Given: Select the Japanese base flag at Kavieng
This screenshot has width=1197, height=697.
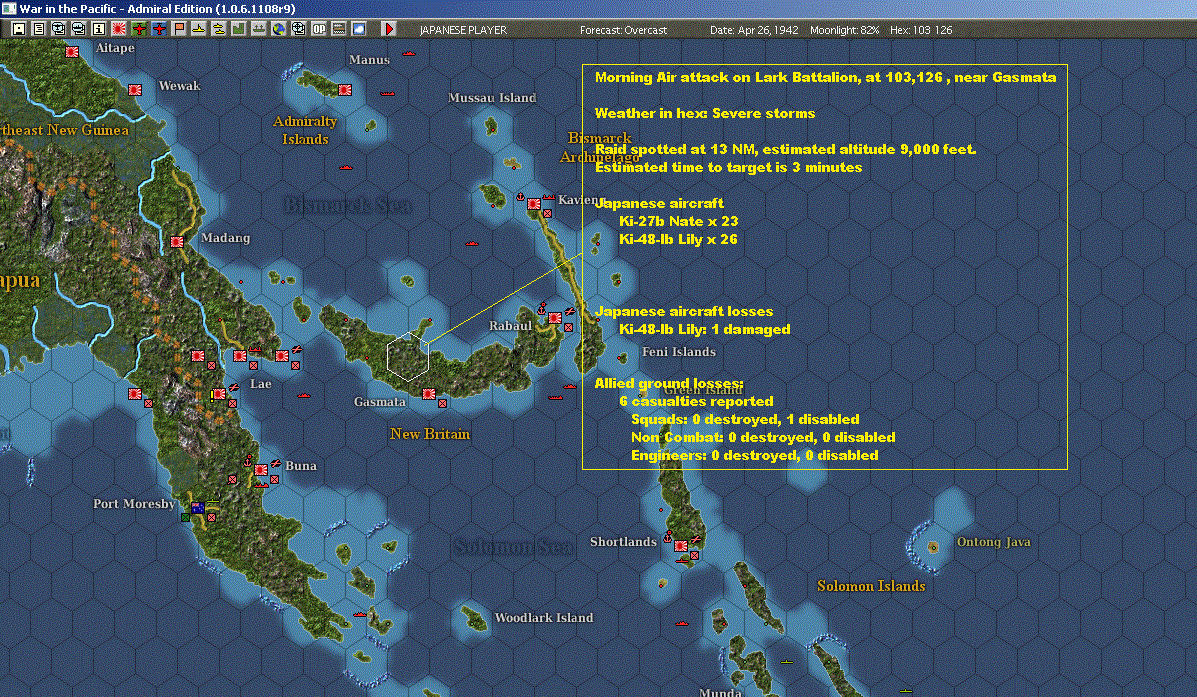Looking at the screenshot, I should pos(534,204).
